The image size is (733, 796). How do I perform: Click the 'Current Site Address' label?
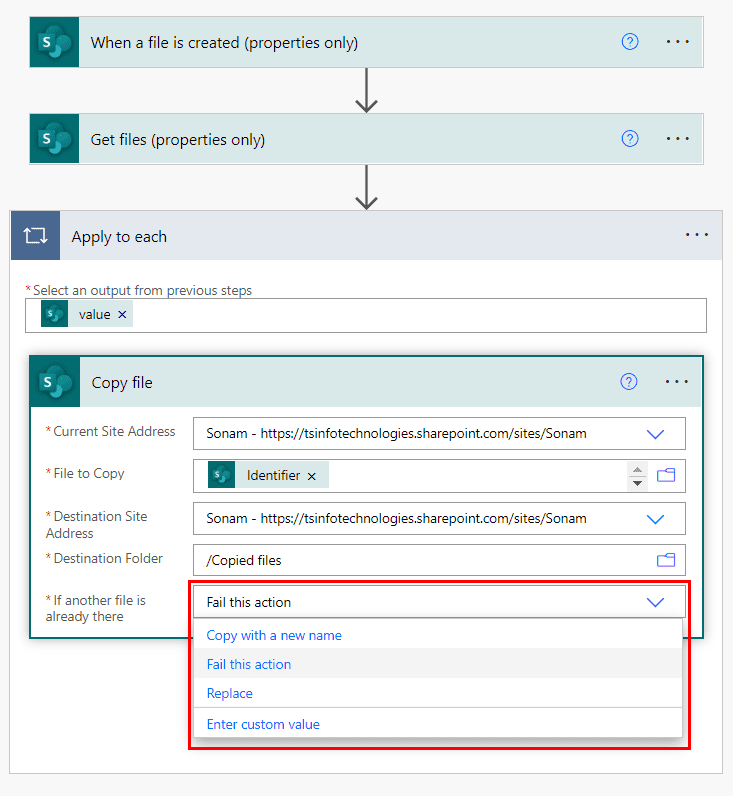click(114, 431)
